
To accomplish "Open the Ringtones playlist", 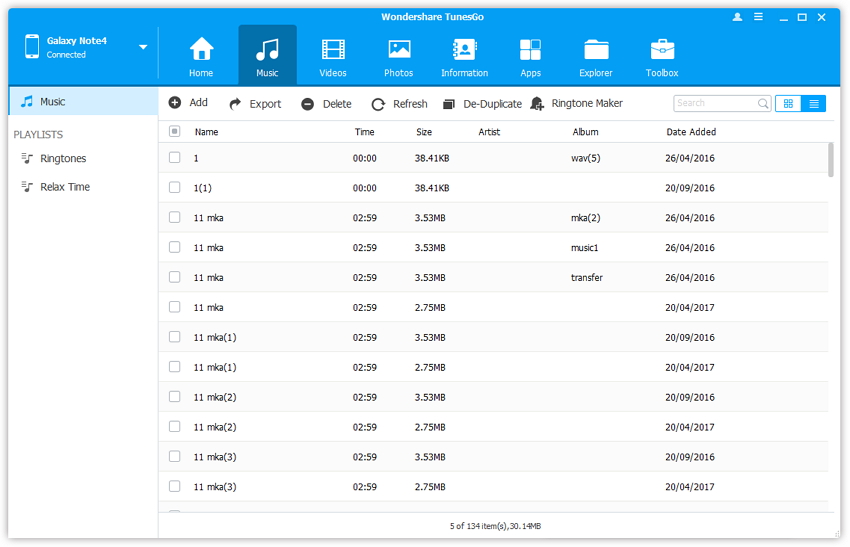I will pyautogui.click(x=63, y=159).
